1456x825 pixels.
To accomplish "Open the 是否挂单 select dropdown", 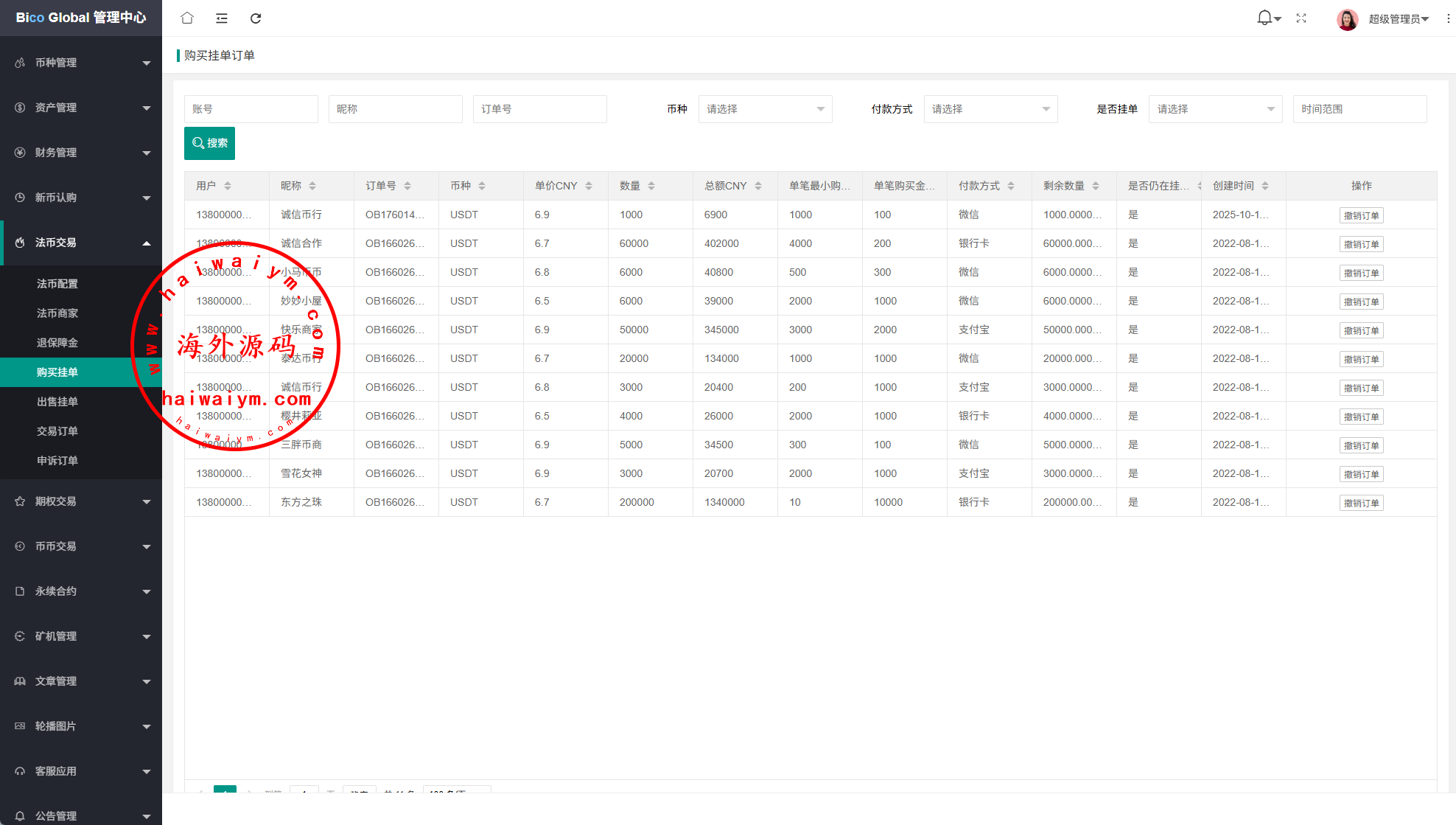I will click(x=1215, y=109).
